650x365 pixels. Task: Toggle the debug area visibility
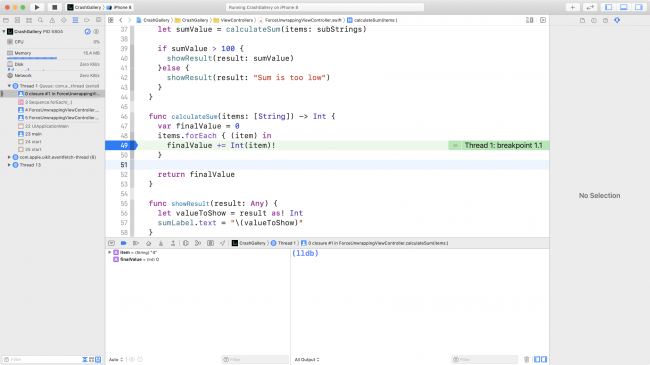pyautogui.click(x=623, y=7)
